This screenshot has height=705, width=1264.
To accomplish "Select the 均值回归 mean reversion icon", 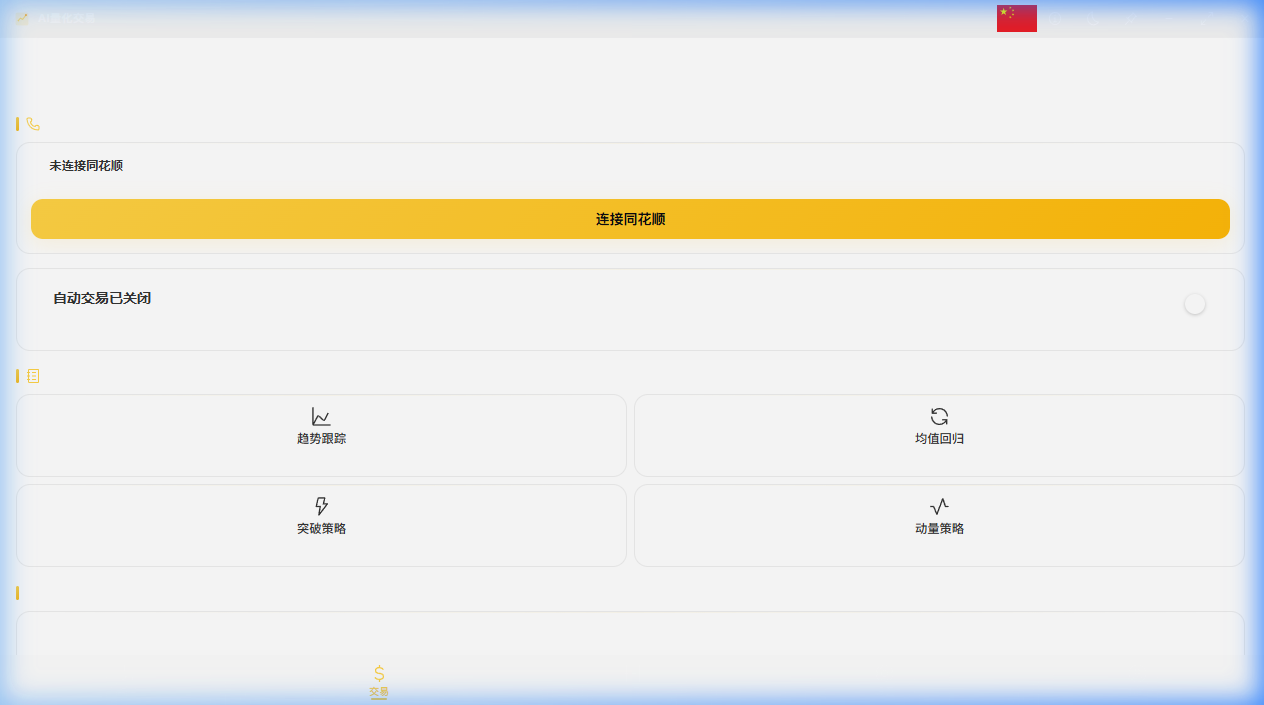I will point(939,418).
